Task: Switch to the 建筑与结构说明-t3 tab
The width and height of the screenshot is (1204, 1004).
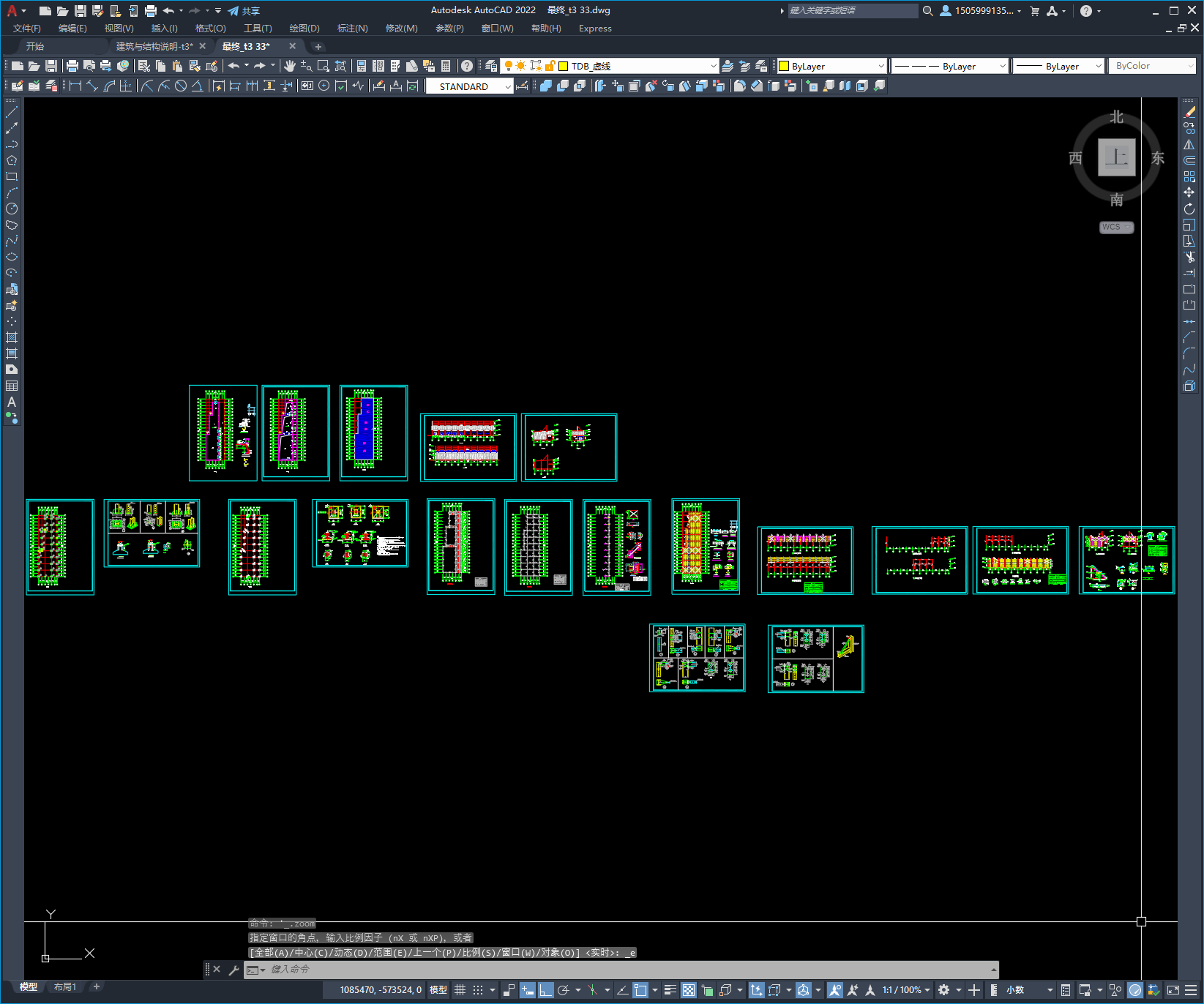Action: tap(154, 46)
